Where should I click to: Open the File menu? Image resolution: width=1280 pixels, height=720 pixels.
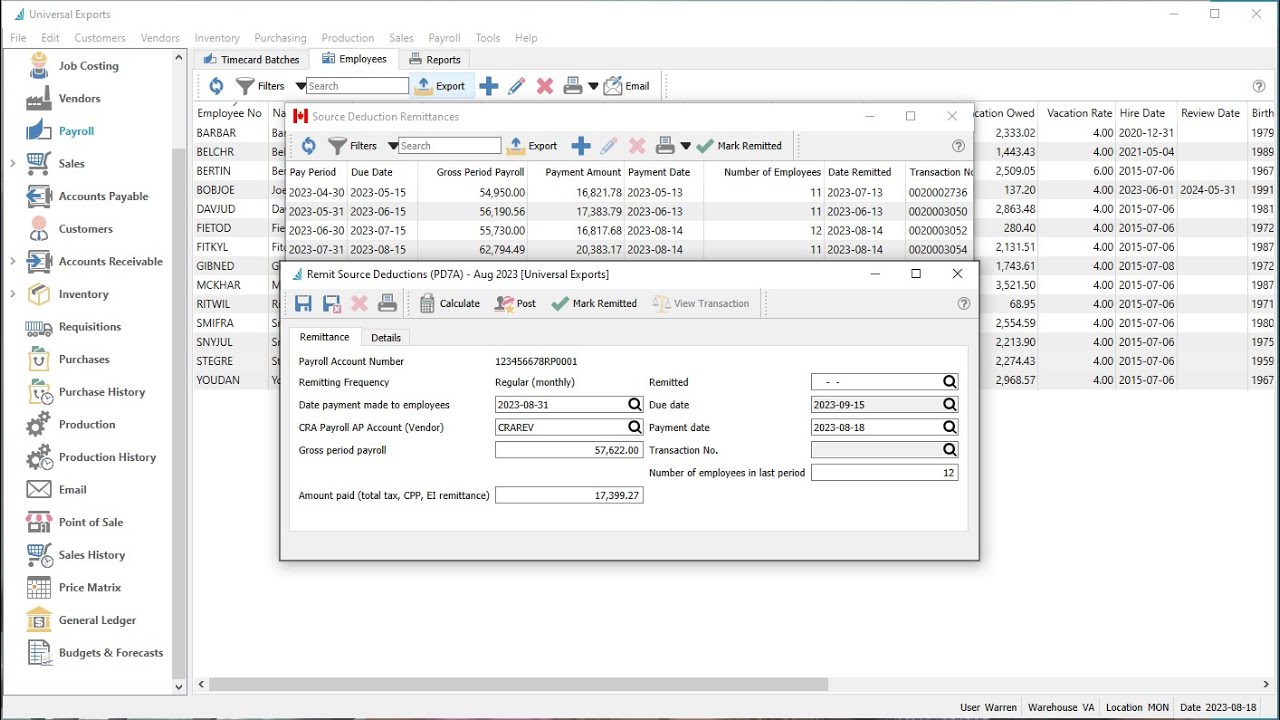pos(18,38)
